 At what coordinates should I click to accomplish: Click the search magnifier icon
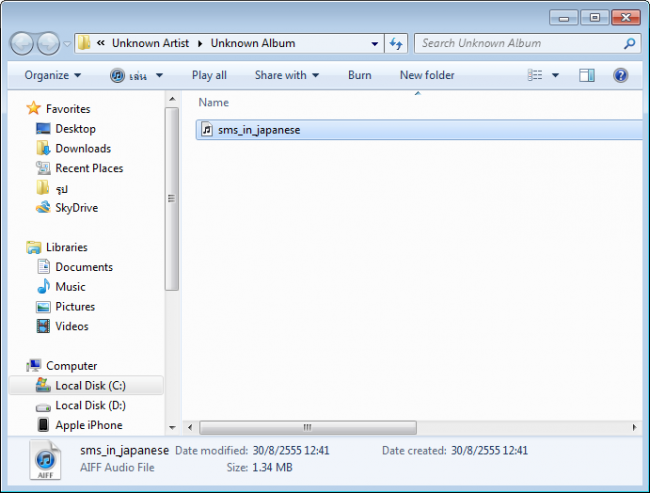click(630, 43)
